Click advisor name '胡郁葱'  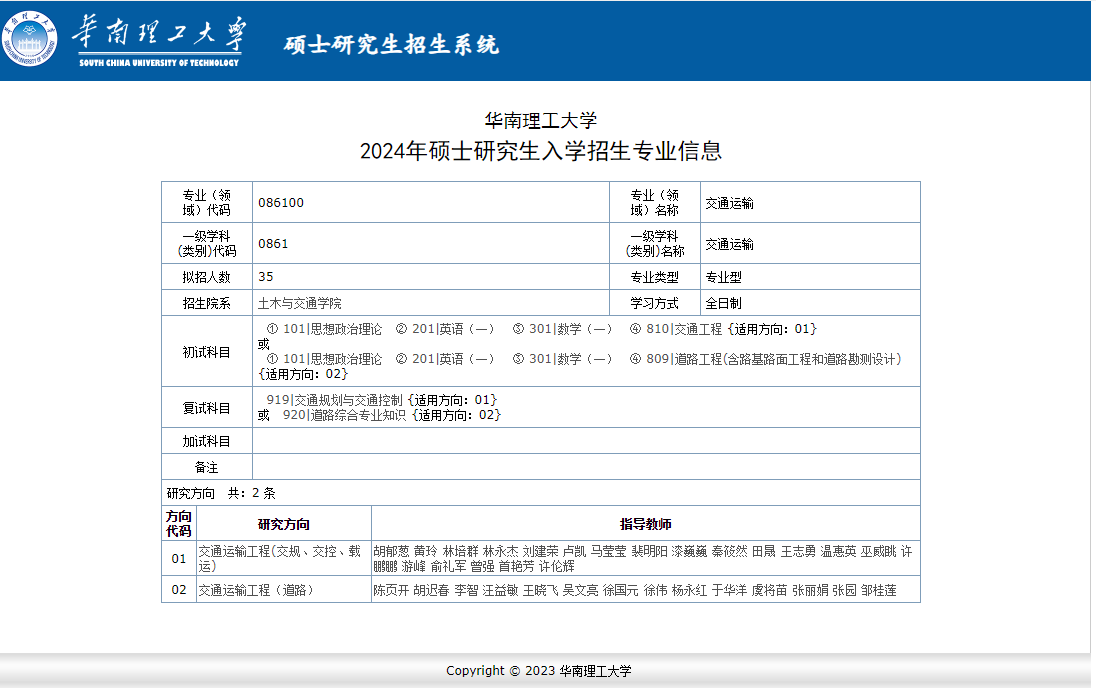(391, 552)
